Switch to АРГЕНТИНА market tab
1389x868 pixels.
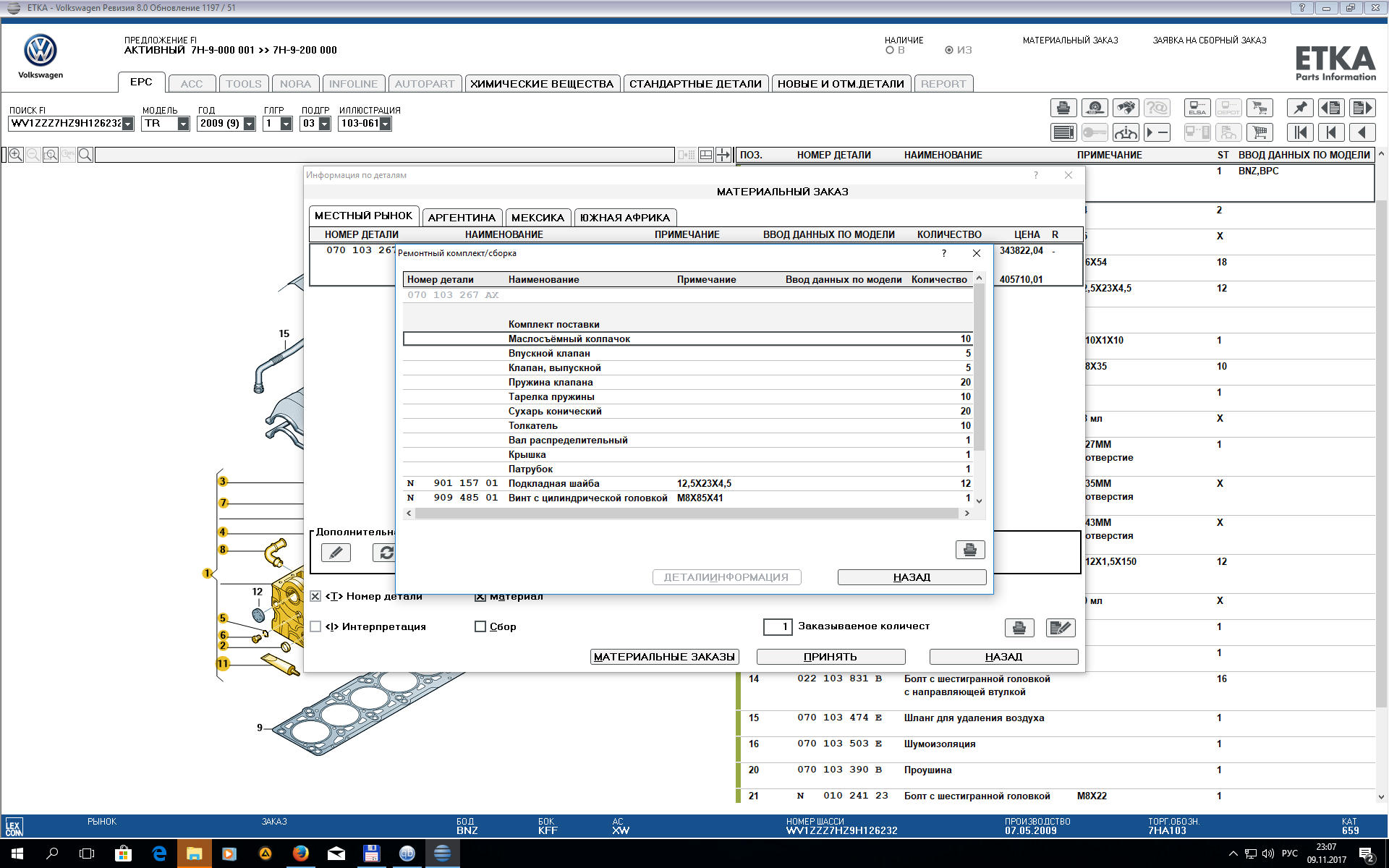coord(462,218)
